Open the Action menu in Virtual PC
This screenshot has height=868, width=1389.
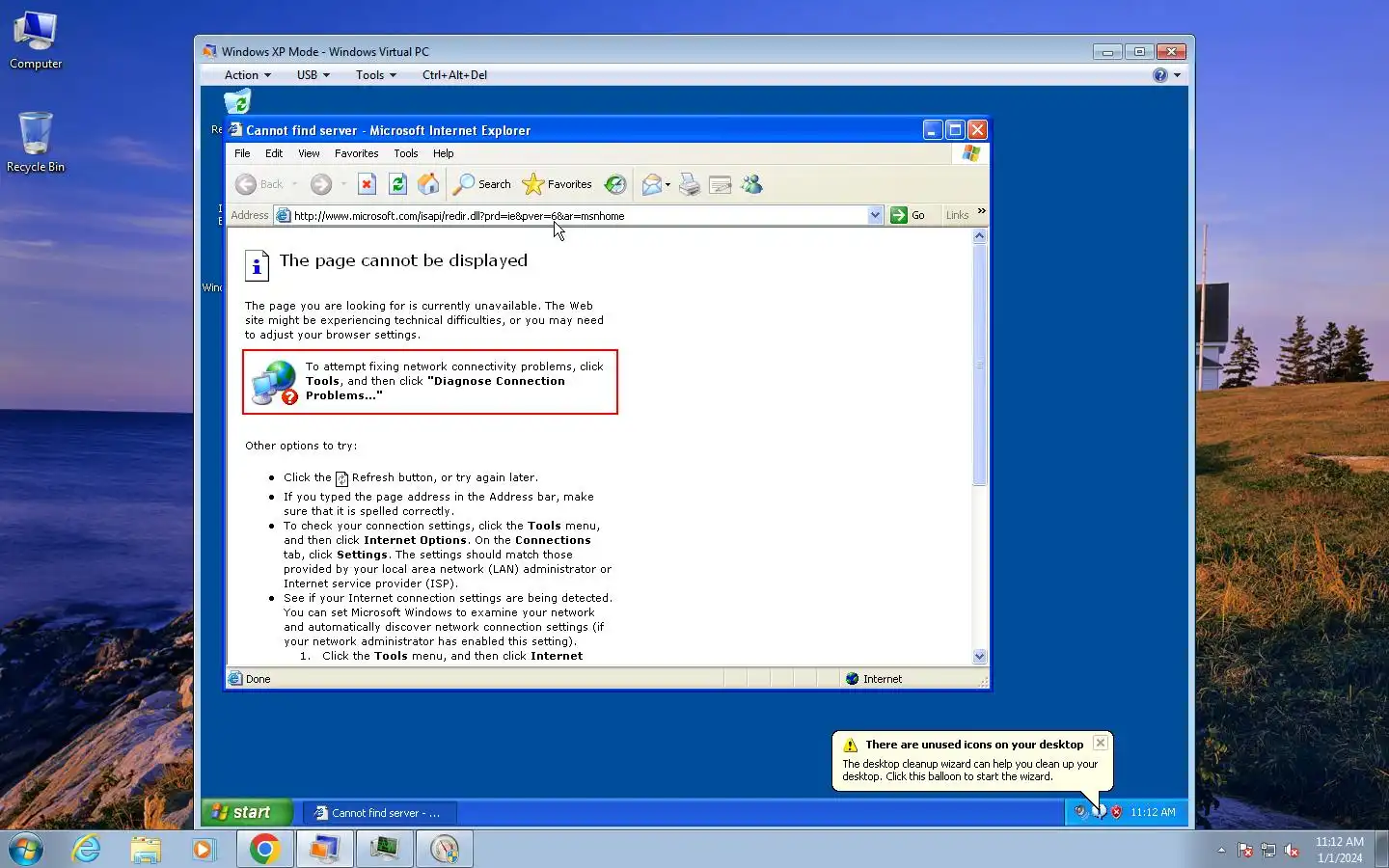pos(247,75)
